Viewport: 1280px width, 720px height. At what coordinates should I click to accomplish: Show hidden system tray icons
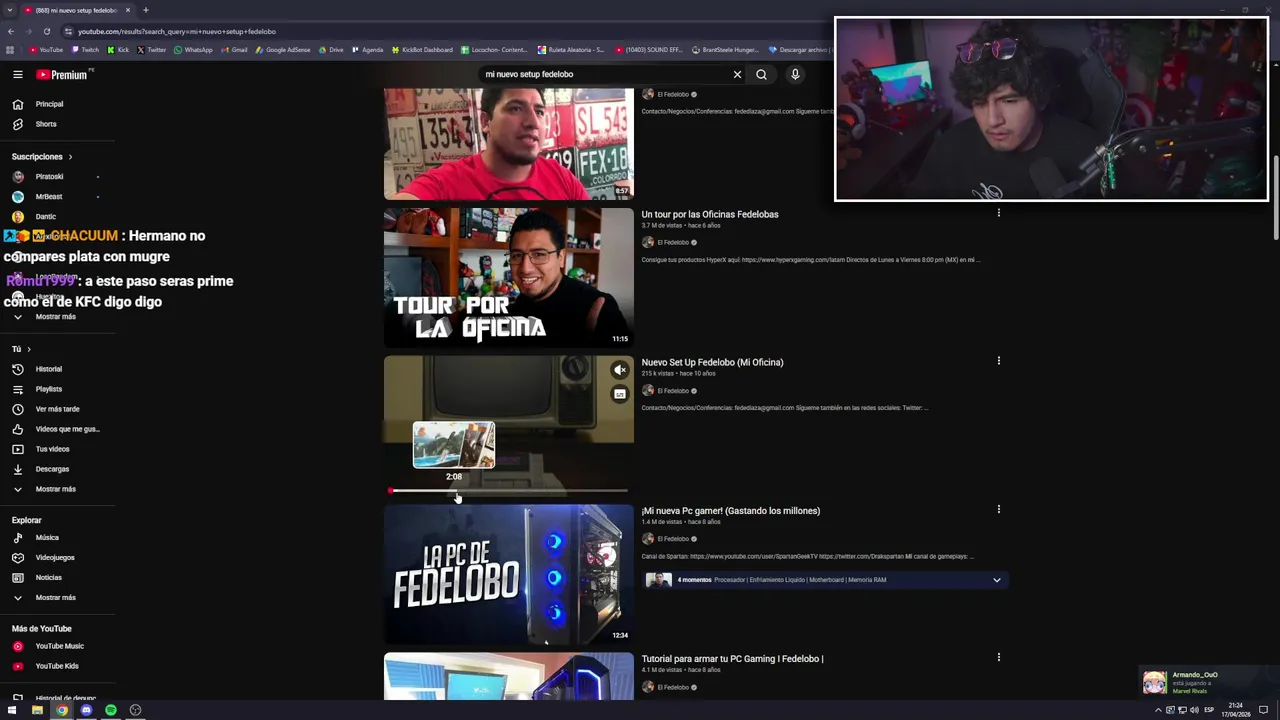pyautogui.click(x=1159, y=710)
